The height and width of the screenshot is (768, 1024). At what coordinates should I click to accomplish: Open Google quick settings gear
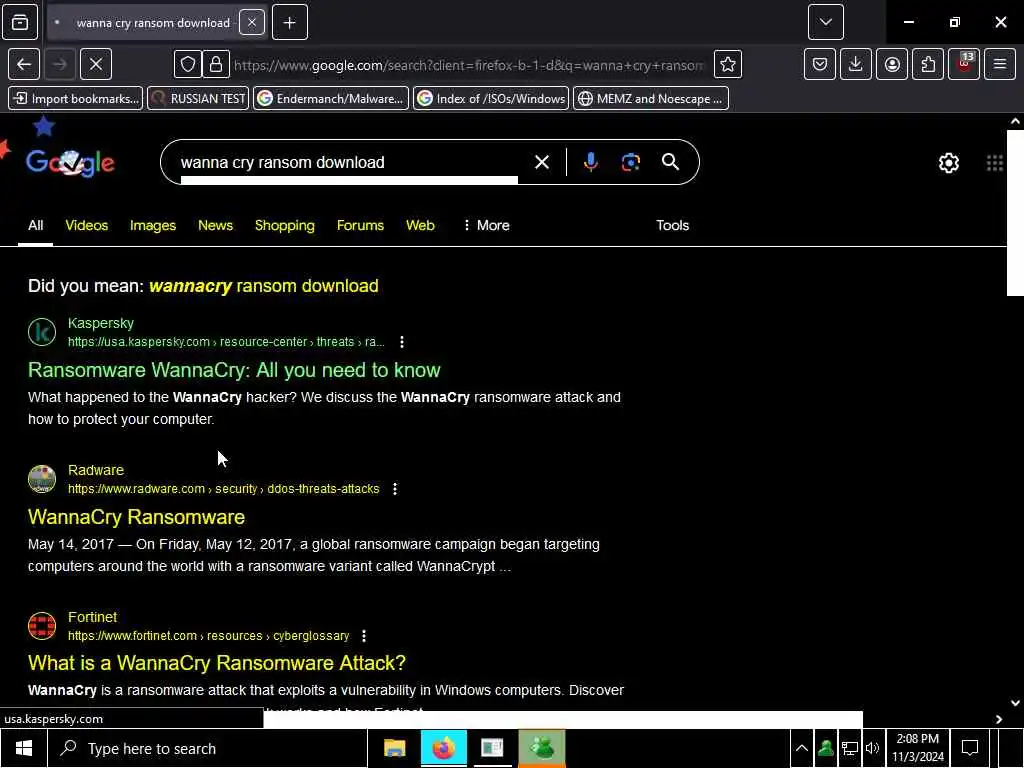[x=948, y=163]
